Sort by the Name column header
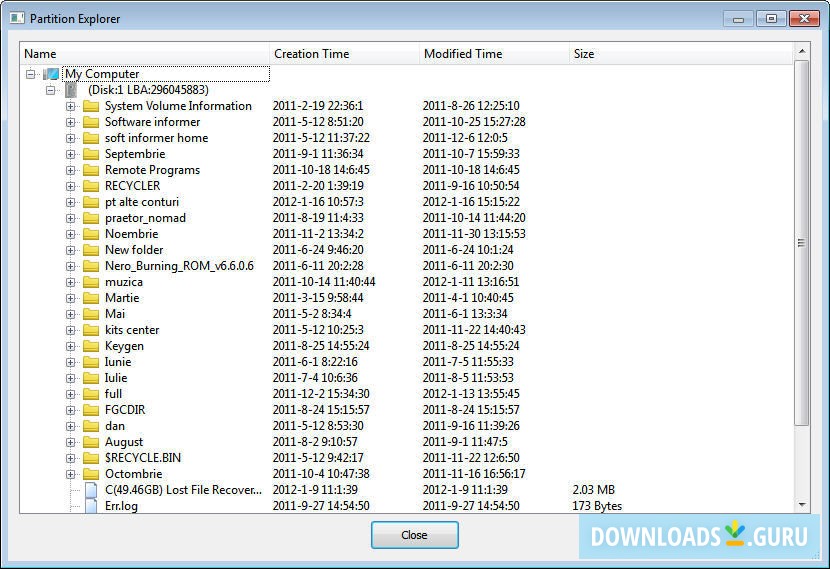This screenshot has width=830, height=569. tap(145, 53)
